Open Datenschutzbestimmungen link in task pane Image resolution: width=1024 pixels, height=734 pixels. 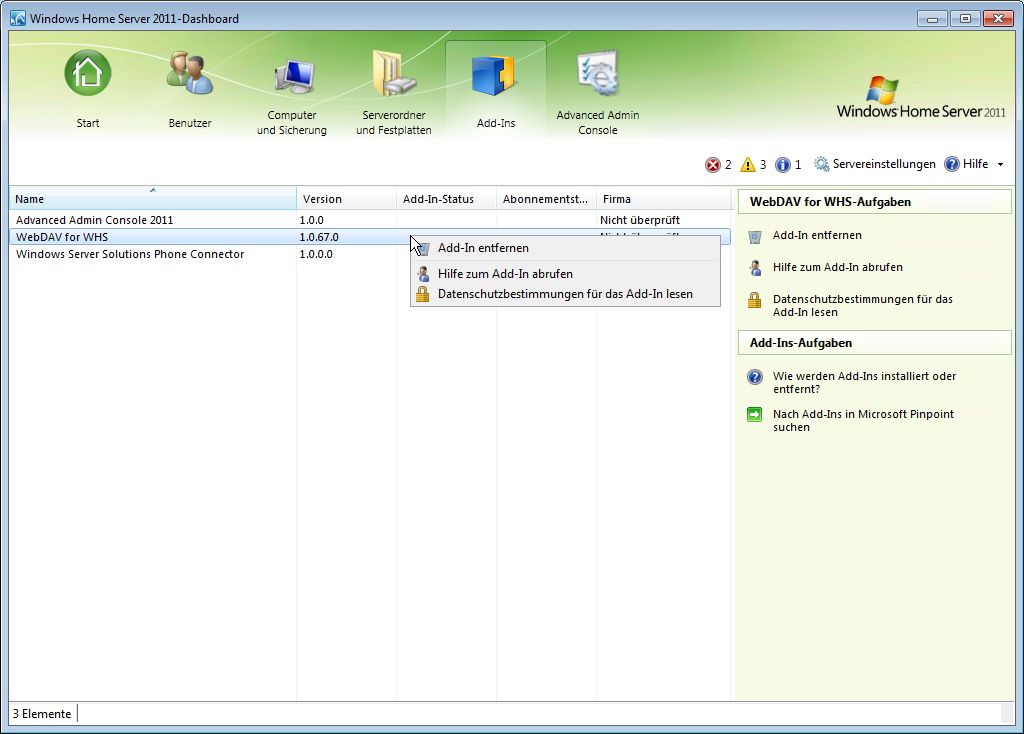(862, 306)
